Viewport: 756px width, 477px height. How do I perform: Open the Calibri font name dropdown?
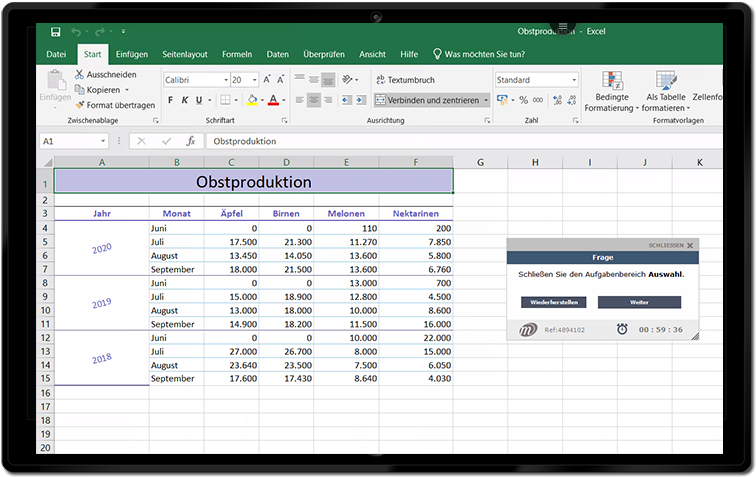[224, 80]
